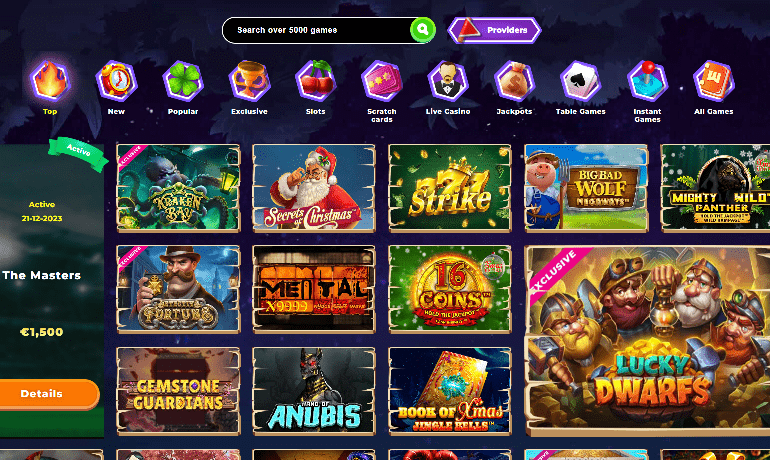Open Instant Games joystick icon
Screen dimensions: 770x460
(x=647, y=81)
